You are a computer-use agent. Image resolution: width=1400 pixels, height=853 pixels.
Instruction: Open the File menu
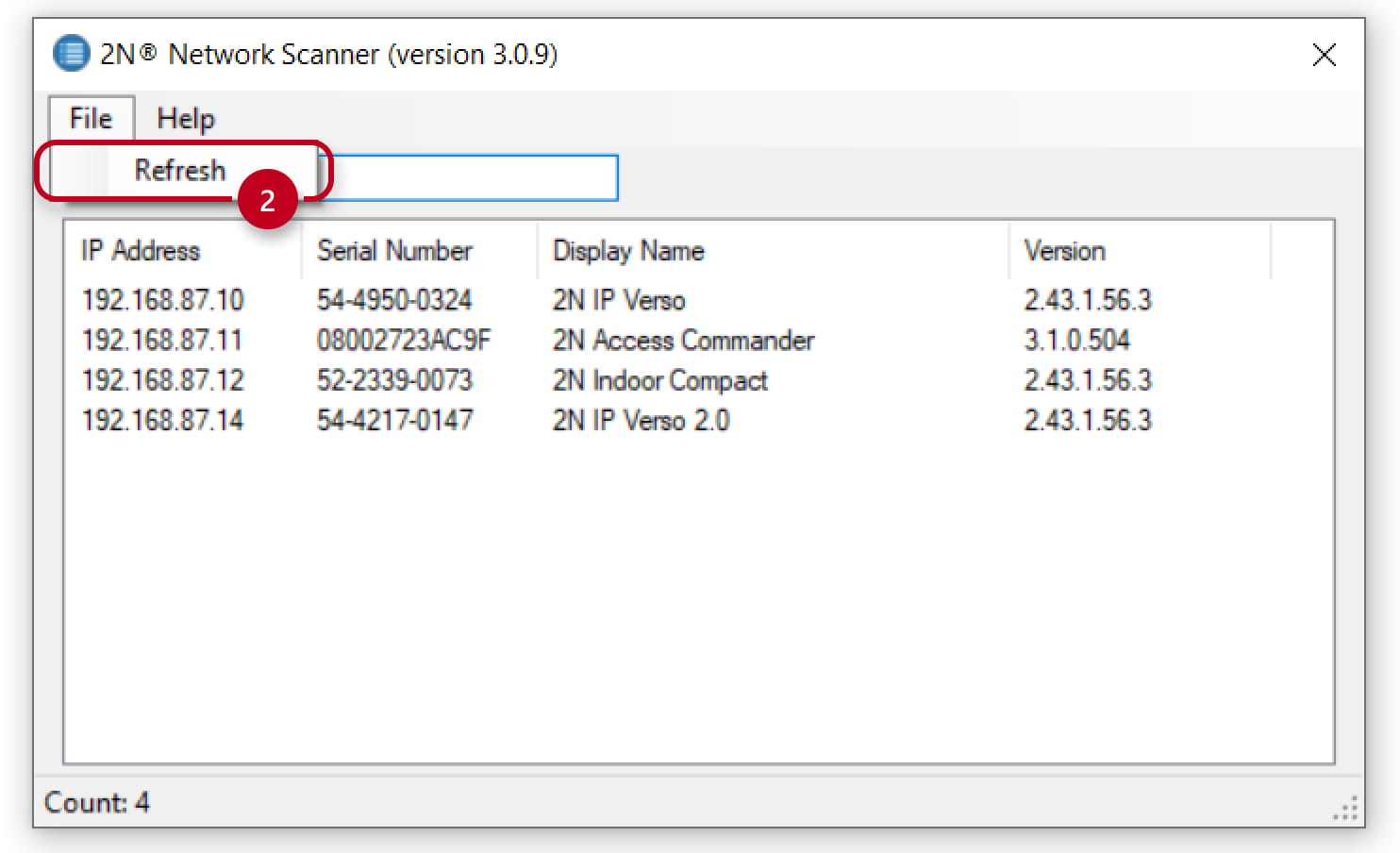pos(92,118)
